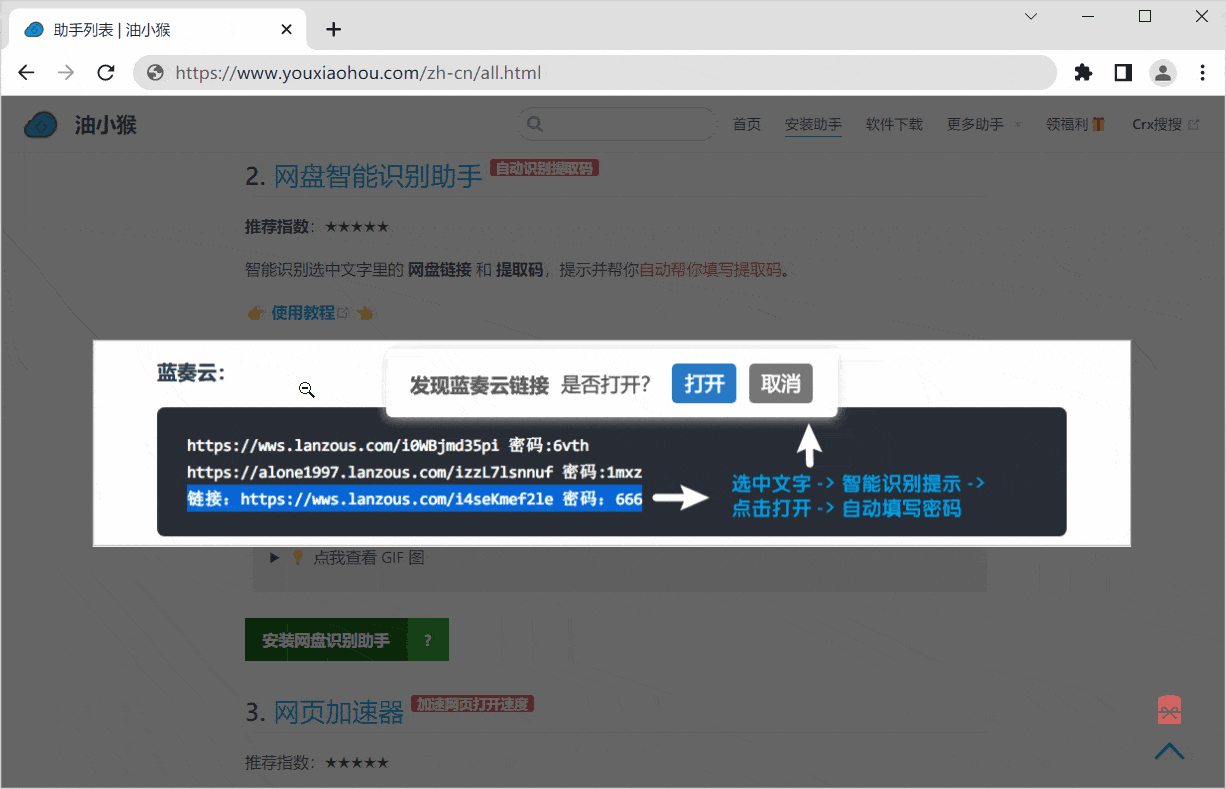Image resolution: width=1226 pixels, height=789 pixels.
Task: Click inside the site search box
Action: (617, 124)
